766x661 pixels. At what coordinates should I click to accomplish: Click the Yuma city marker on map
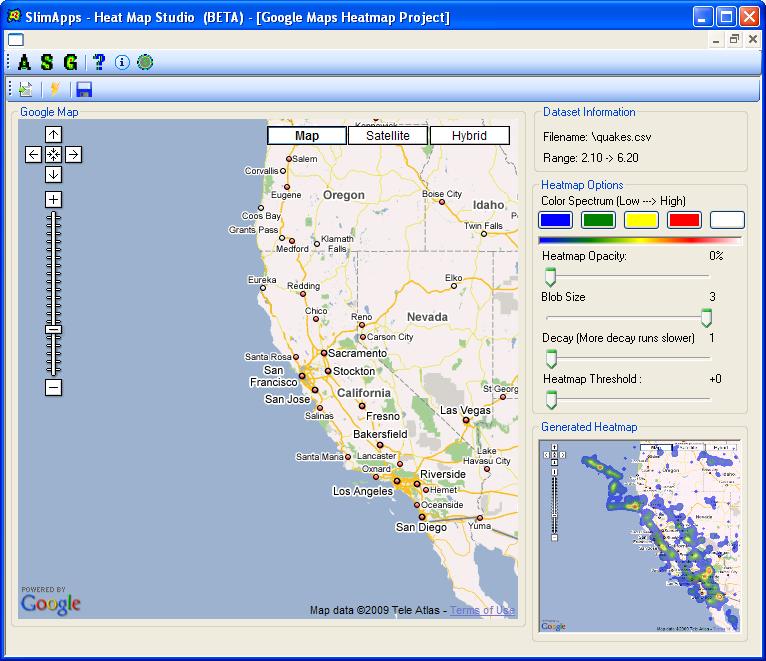point(480,518)
